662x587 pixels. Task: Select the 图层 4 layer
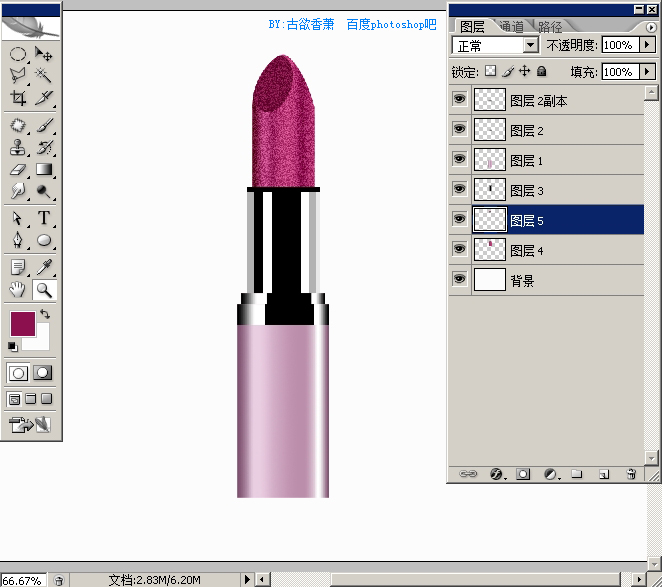(546, 250)
